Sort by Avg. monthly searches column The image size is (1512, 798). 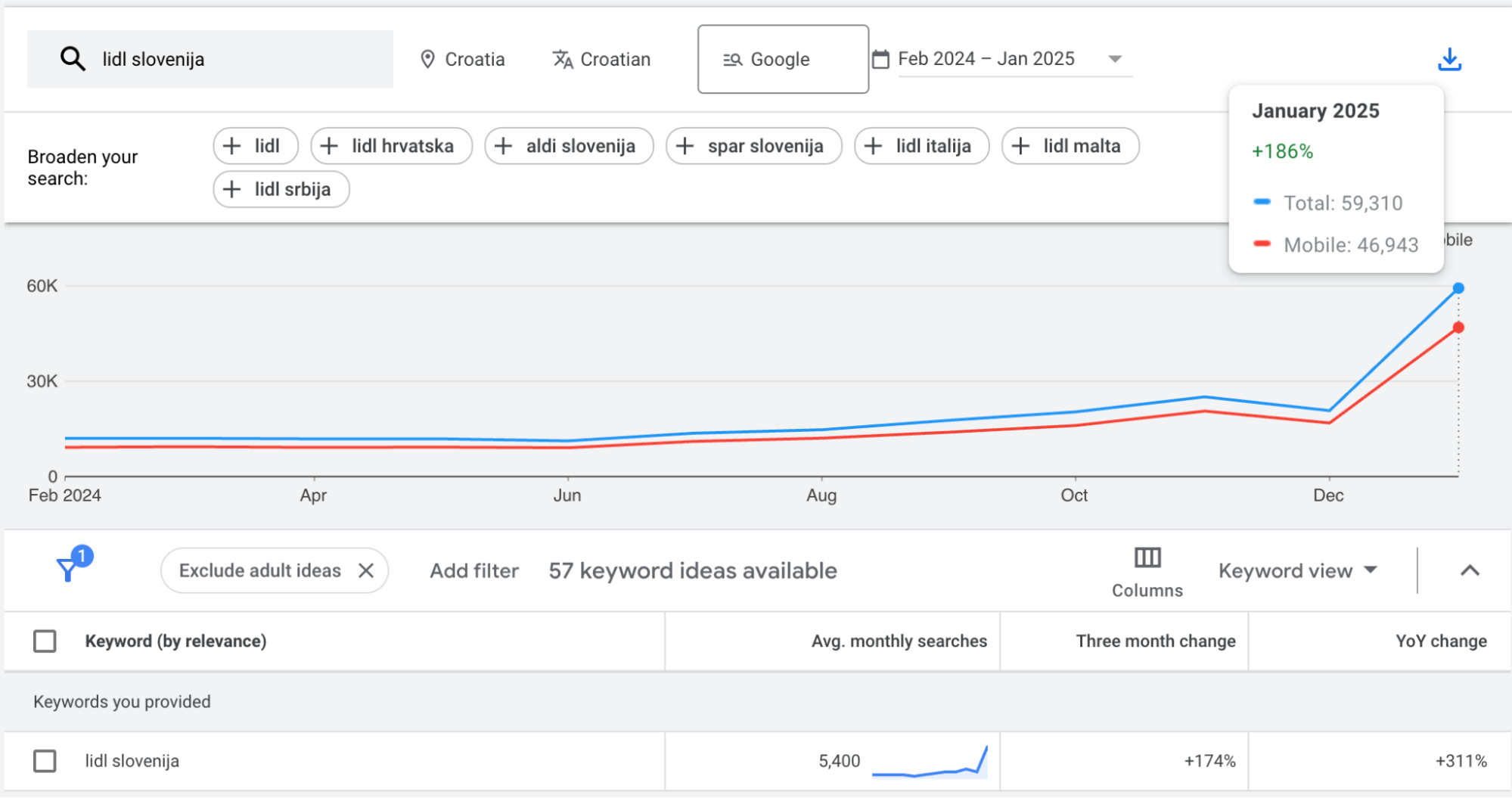tap(899, 641)
